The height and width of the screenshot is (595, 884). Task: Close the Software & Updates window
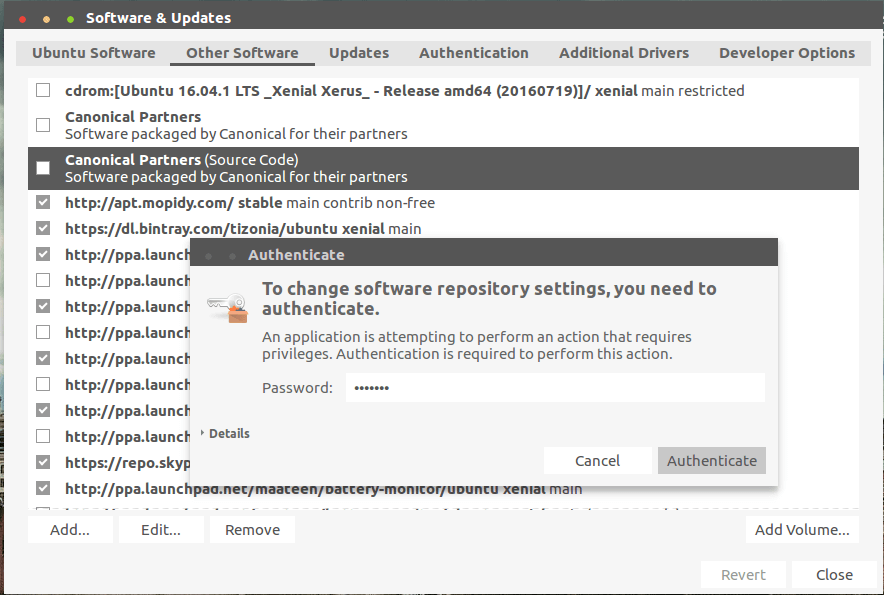coord(834,575)
